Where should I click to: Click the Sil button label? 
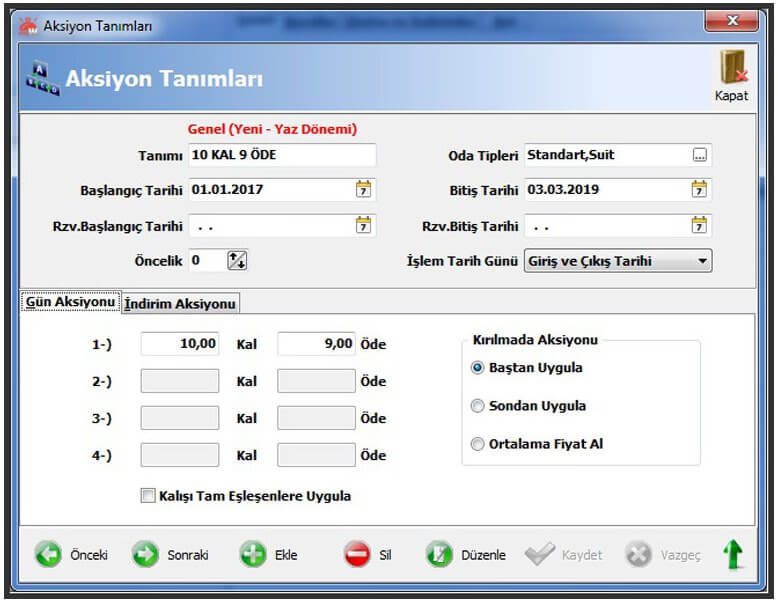pyautogui.click(x=386, y=555)
